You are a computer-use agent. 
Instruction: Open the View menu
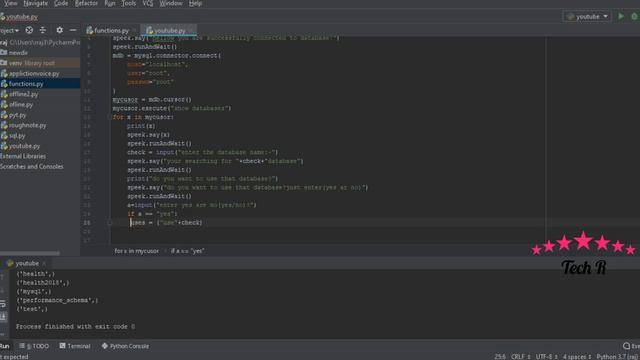(x=10, y=3)
